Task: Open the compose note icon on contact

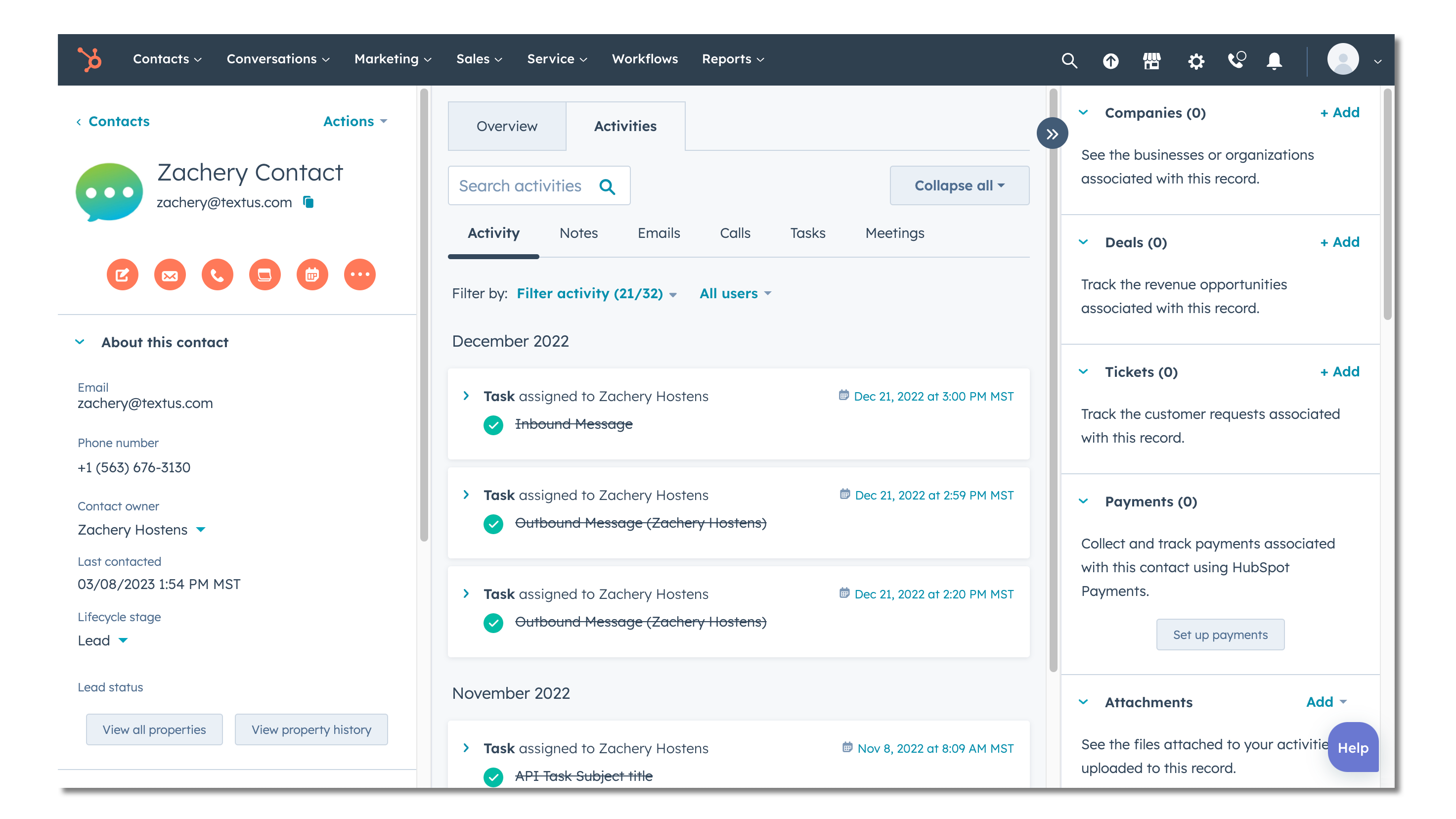Action: [x=122, y=274]
